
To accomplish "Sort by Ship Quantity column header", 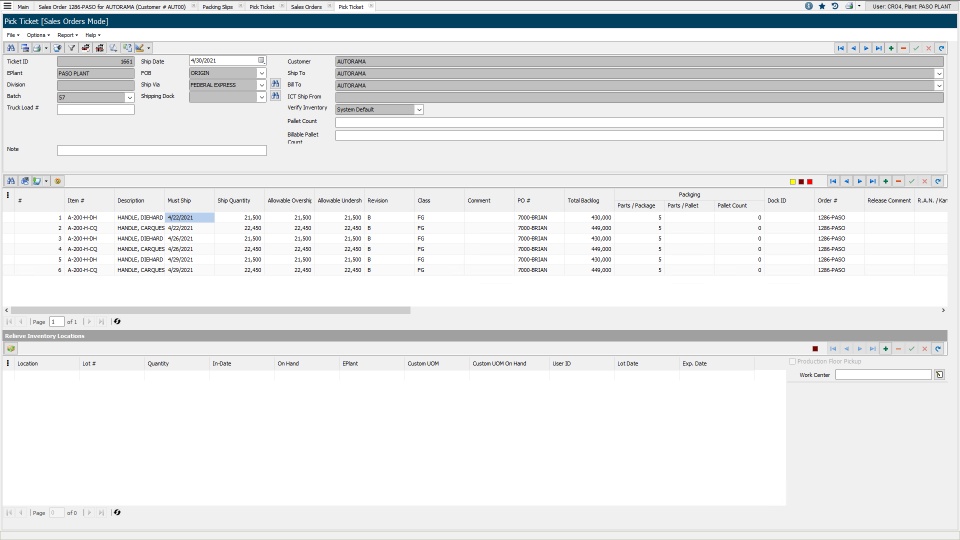I will tap(239, 200).
